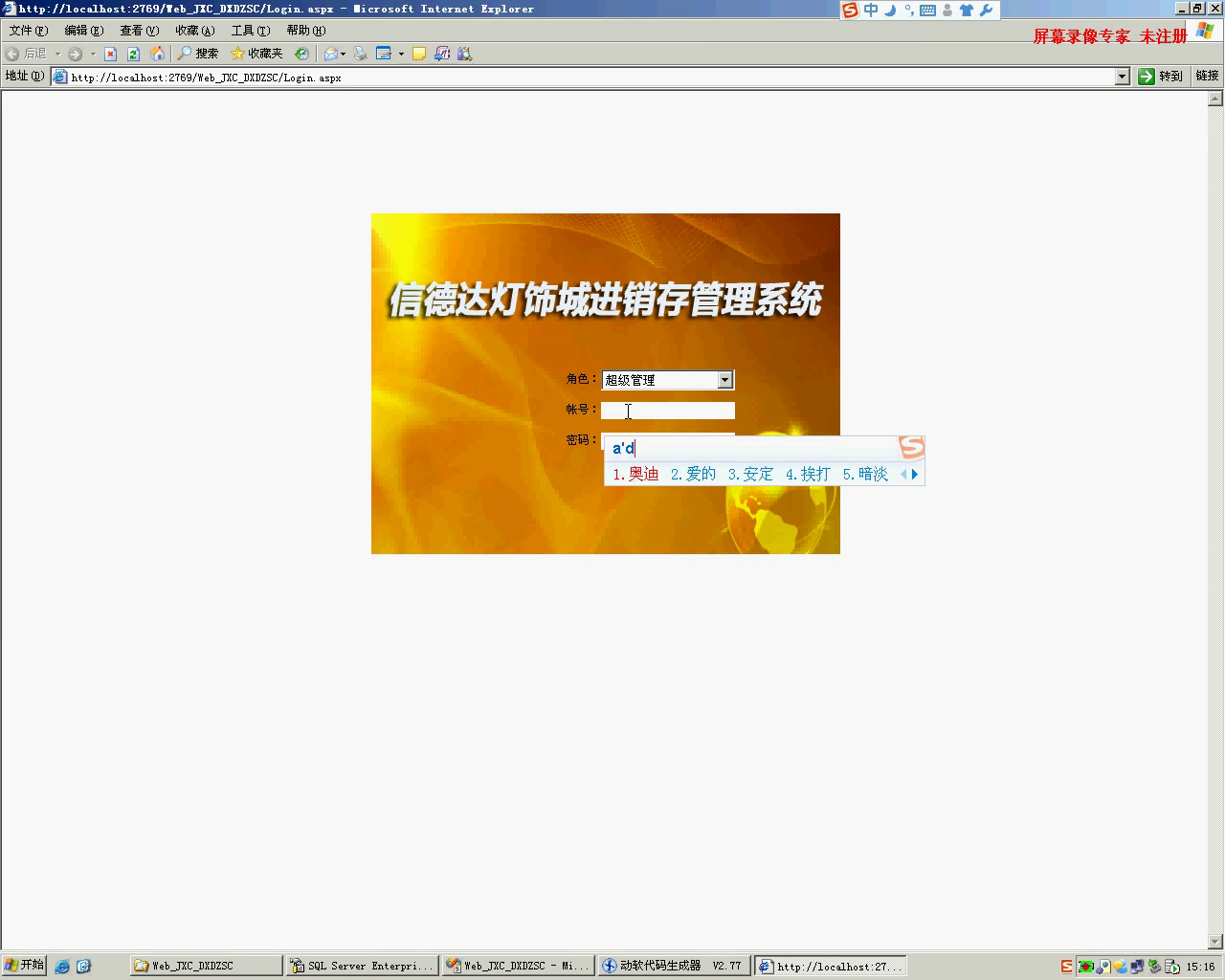Click the Print toolbar icon
This screenshot has height=980, width=1225.
coord(360,55)
